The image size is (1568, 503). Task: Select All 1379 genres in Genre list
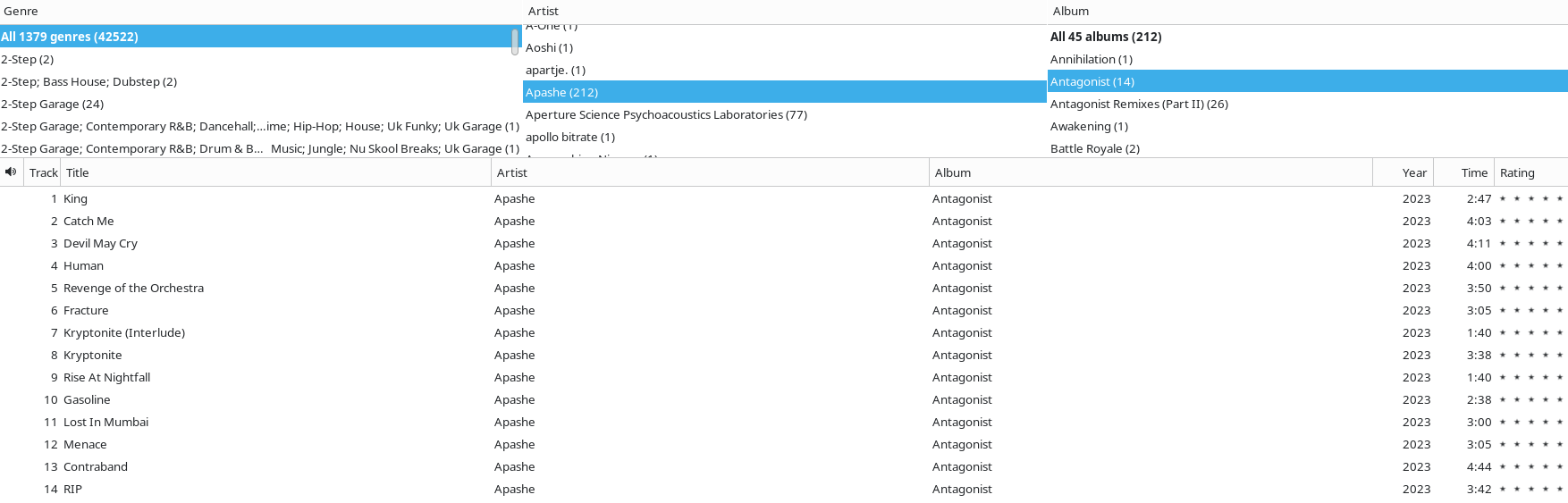[70, 37]
